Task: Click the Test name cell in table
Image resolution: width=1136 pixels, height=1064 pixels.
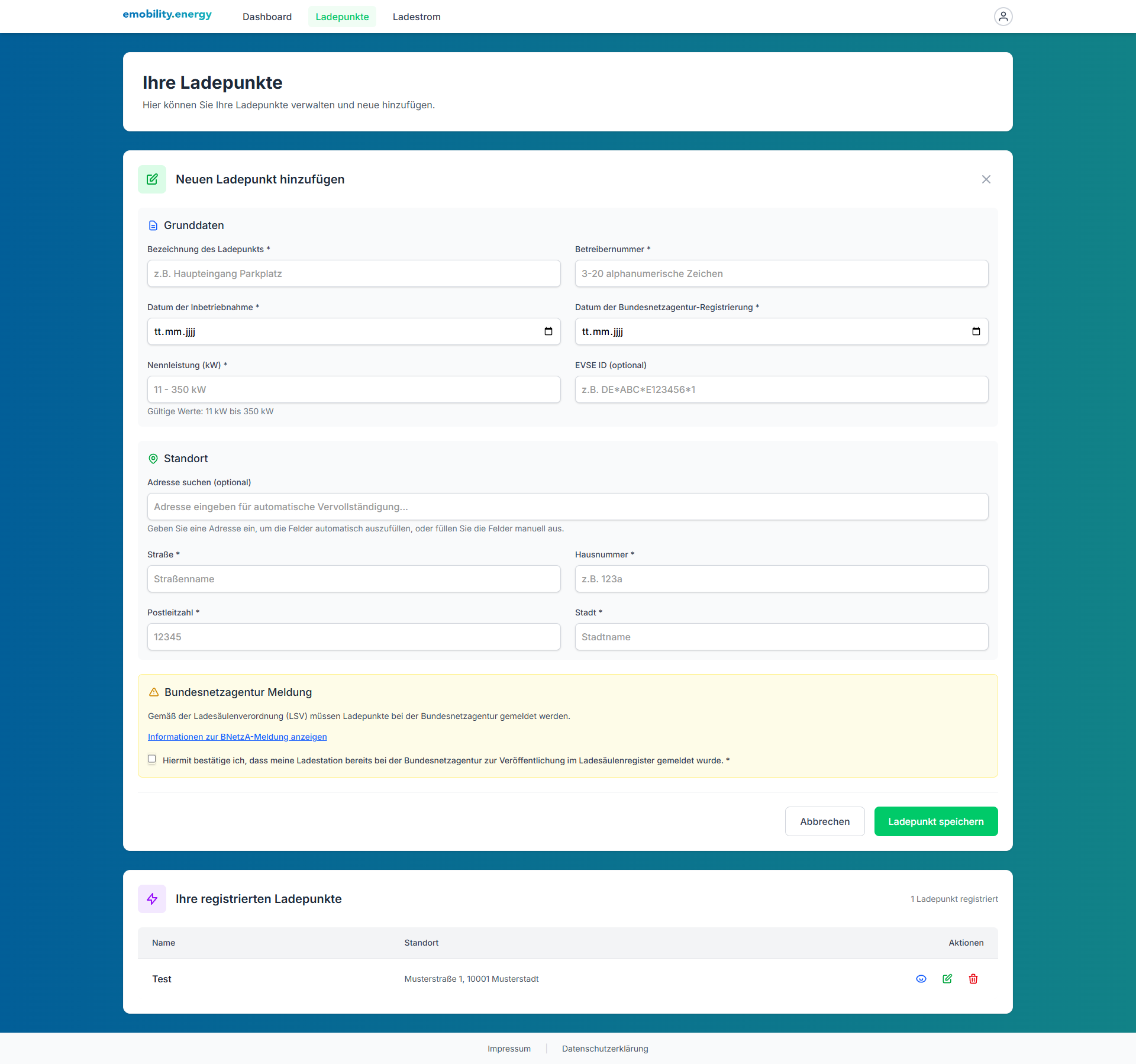Action: (162, 979)
